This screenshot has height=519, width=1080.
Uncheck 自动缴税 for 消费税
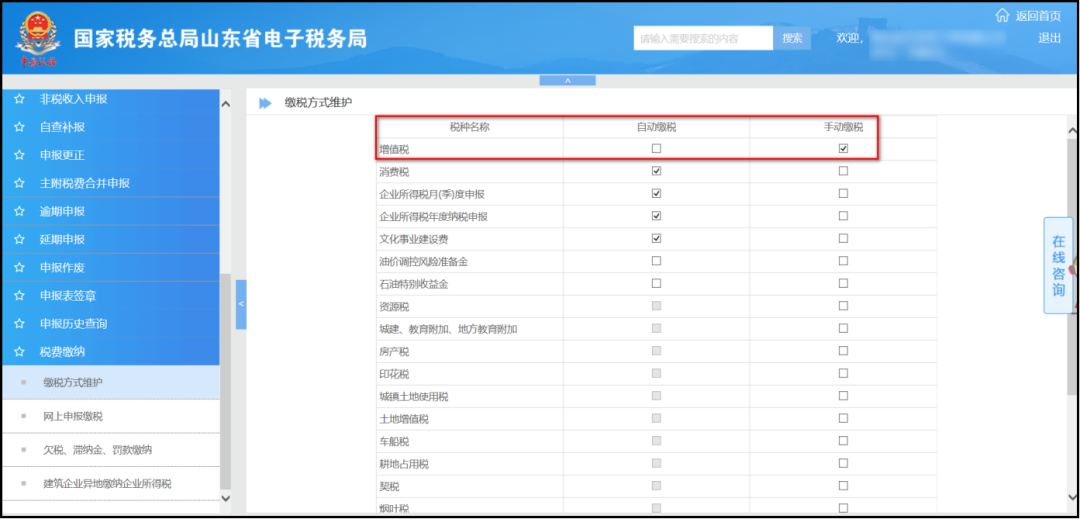tap(656, 171)
